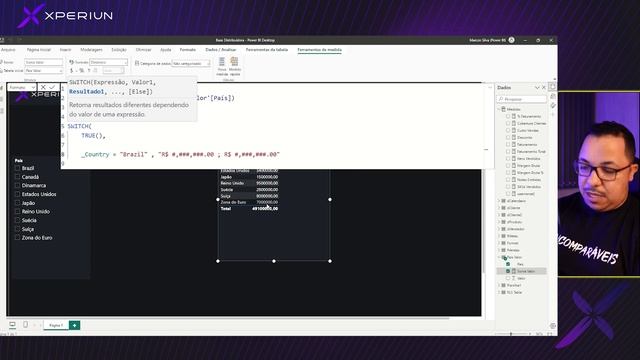Check the Suíça option in slicer

[x=17, y=229]
